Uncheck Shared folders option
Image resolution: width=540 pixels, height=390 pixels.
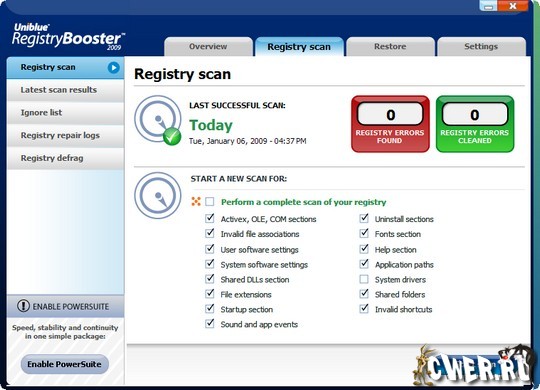click(x=364, y=294)
